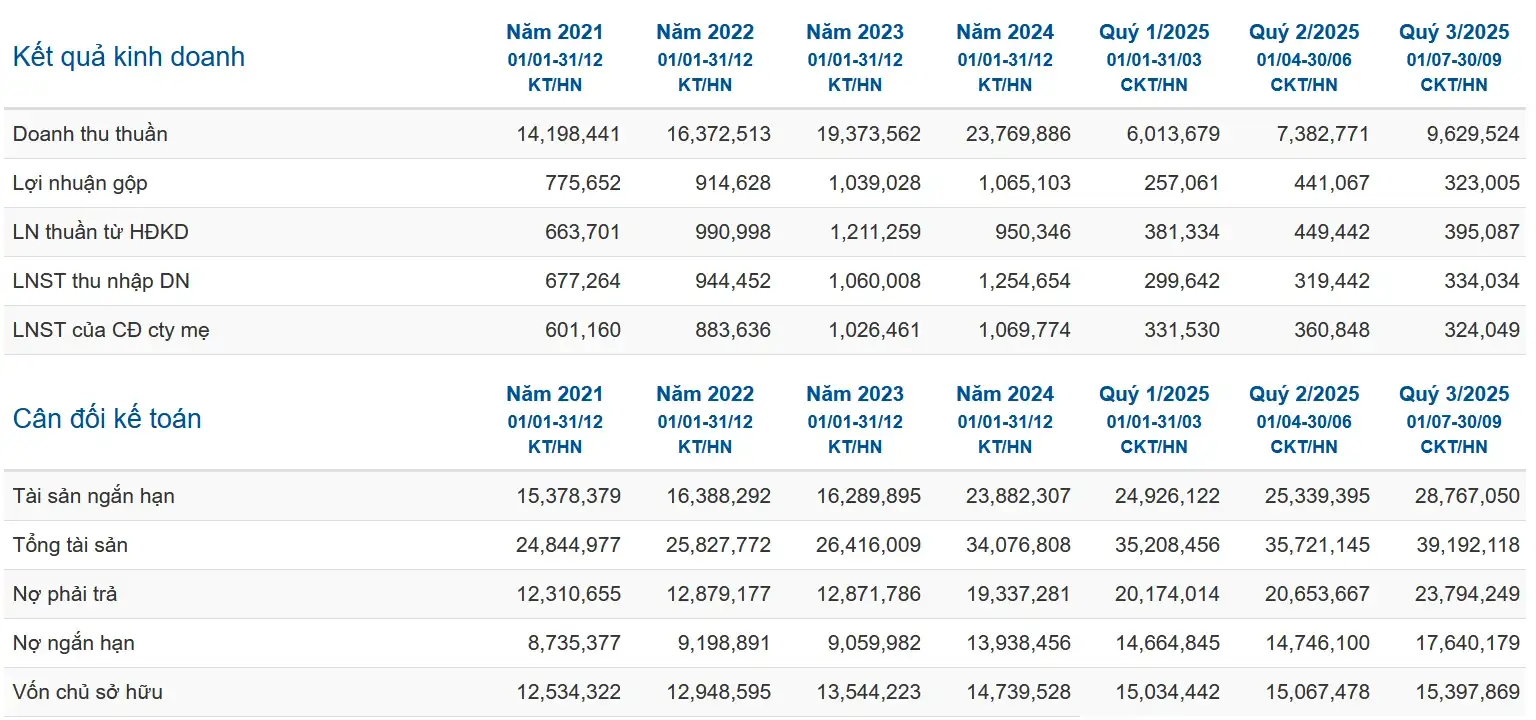Open the "Quý 1/2025" column header
This screenshot has width=1536, height=720.
click(1155, 31)
